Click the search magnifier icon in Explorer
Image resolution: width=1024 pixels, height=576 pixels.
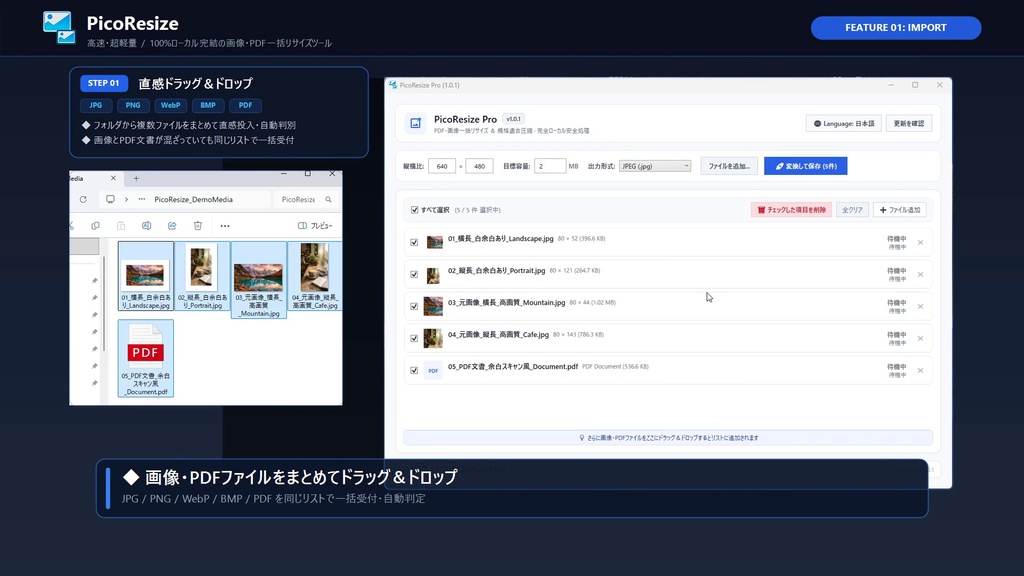coord(328,199)
